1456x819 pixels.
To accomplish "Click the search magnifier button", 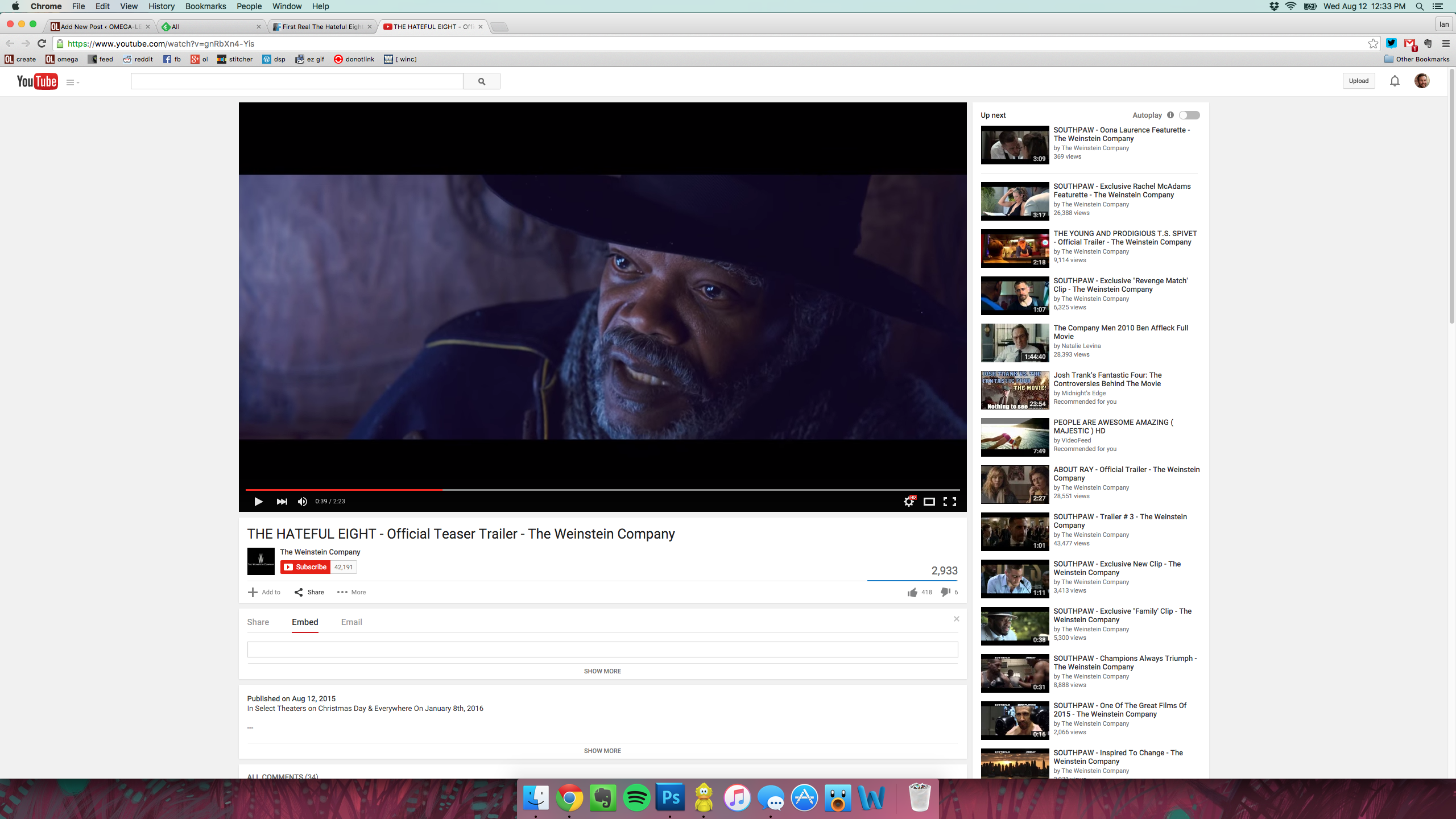I will point(482,81).
